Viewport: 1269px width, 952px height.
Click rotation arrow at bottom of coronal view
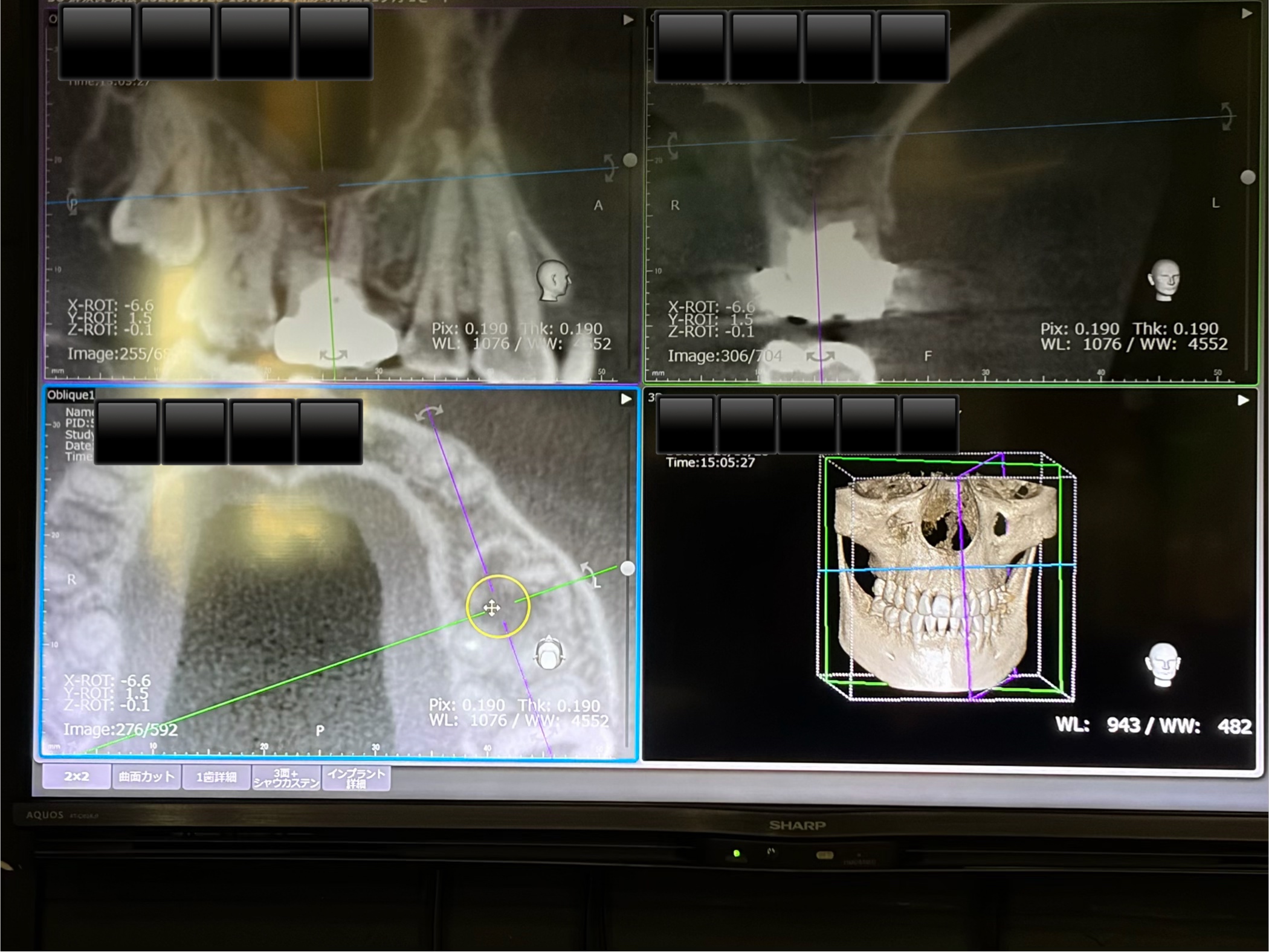tap(820, 356)
